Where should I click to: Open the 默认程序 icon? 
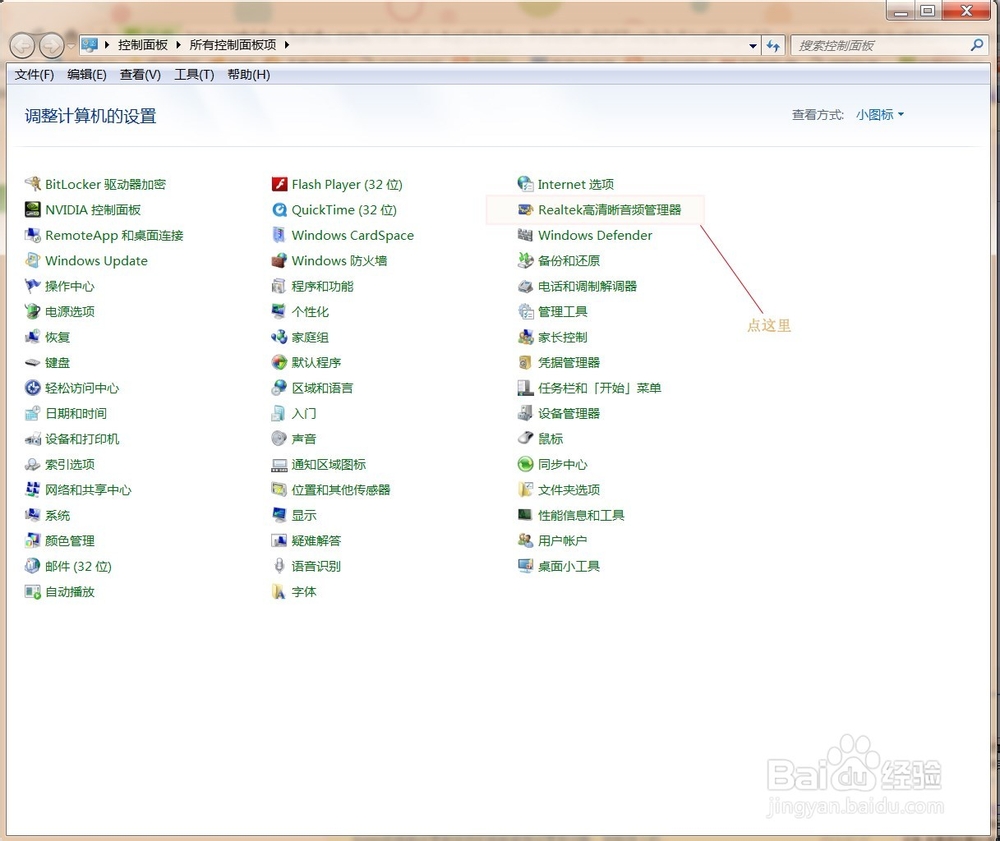coord(279,363)
